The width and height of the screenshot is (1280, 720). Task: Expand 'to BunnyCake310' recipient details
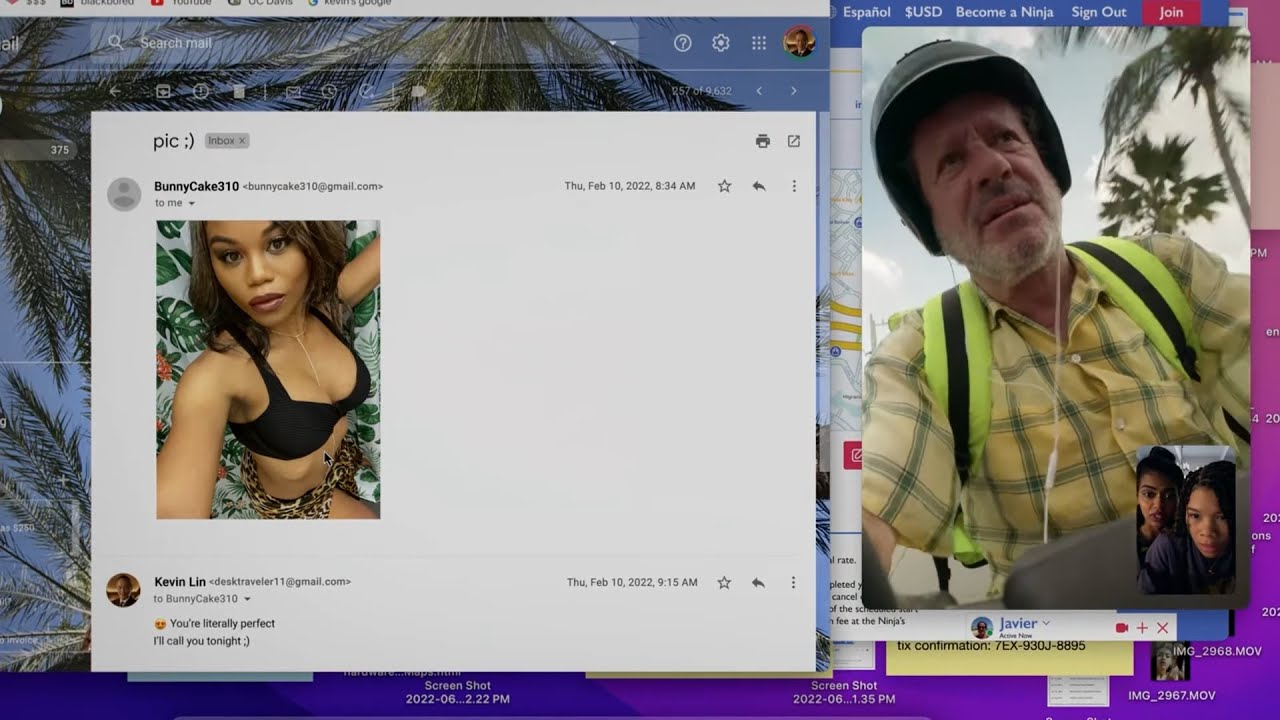[x=247, y=599]
